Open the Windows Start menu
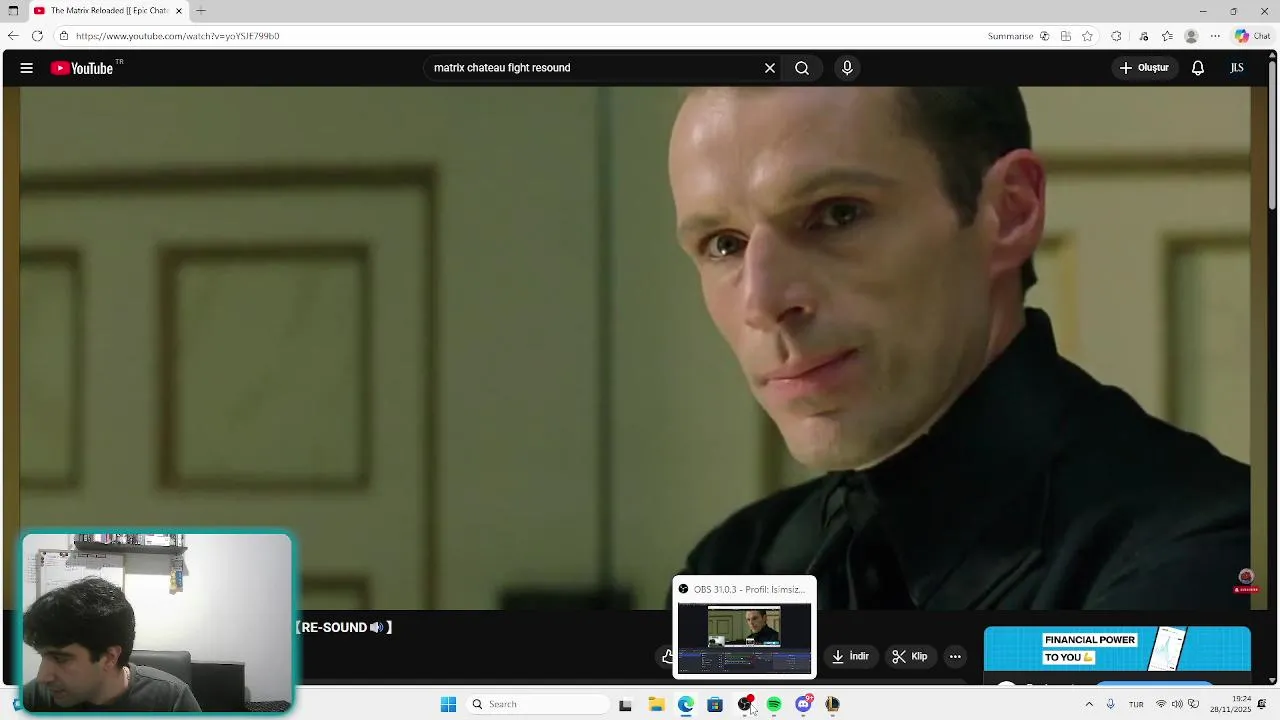This screenshot has height=720, width=1280. click(x=448, y=704)
